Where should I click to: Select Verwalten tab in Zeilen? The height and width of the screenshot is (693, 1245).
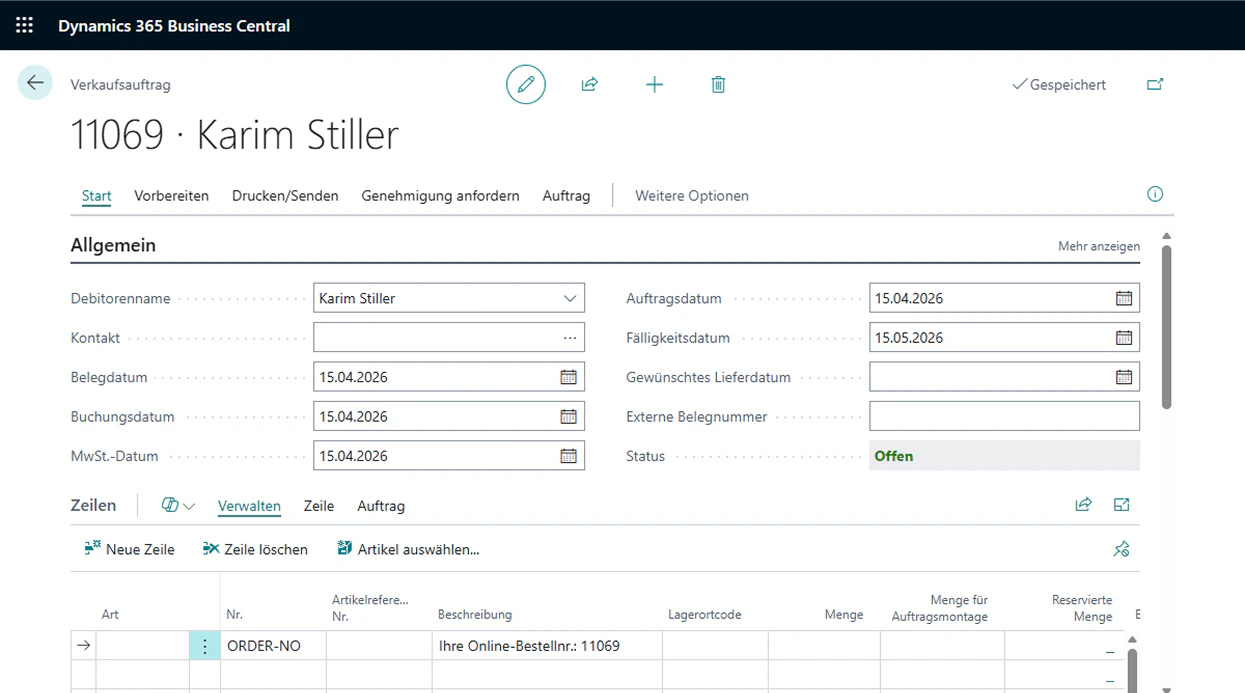(249, 506)
